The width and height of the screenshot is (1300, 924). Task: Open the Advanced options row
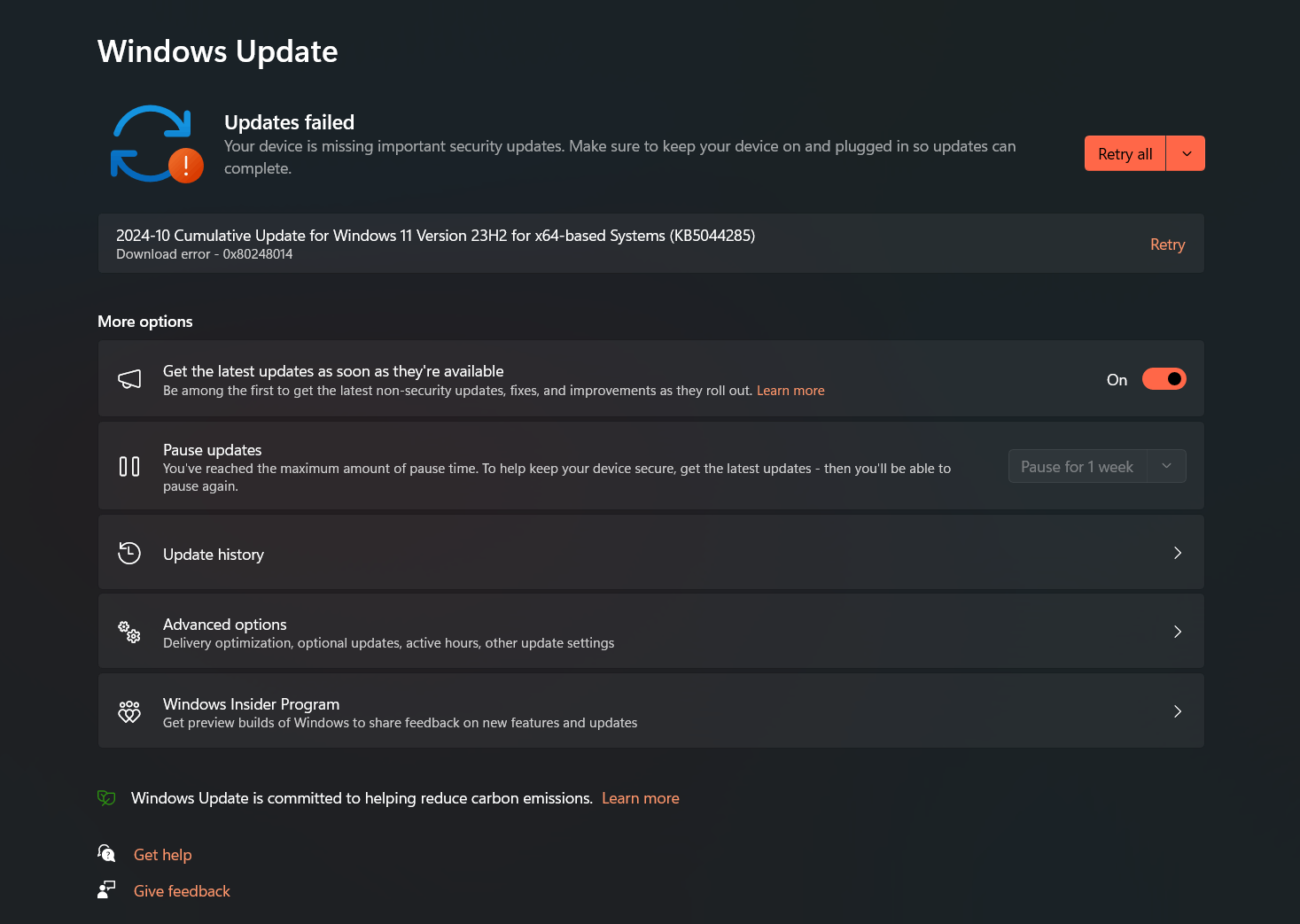(x=650, y=632)
